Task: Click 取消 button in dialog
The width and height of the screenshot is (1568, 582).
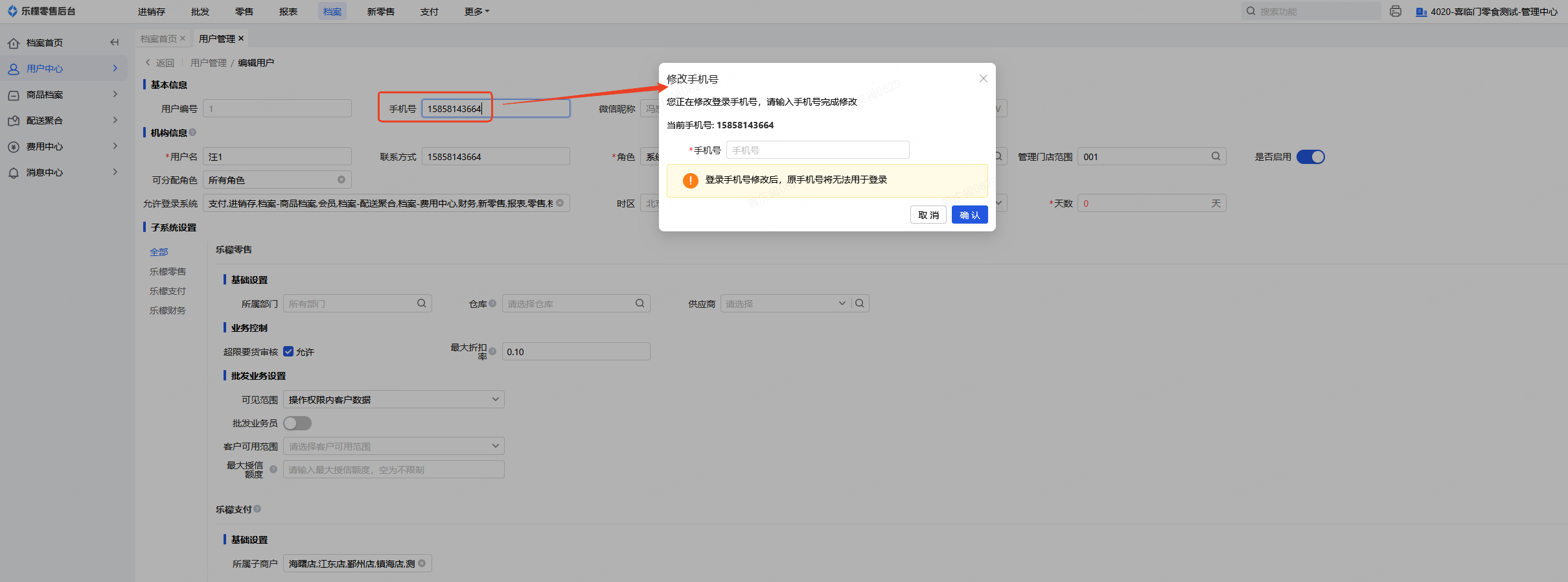Action: (x=928, y=215)
